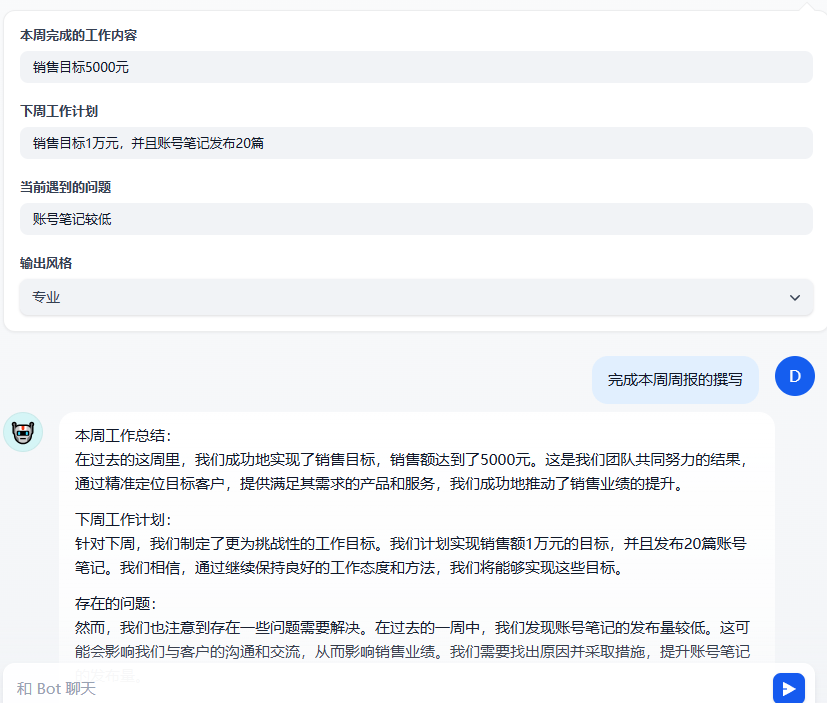Image resolution: width=827 pixels, height=703 pixels.
Task: Click the 本周完成的工作内容 form label
Action: (78, 35)
